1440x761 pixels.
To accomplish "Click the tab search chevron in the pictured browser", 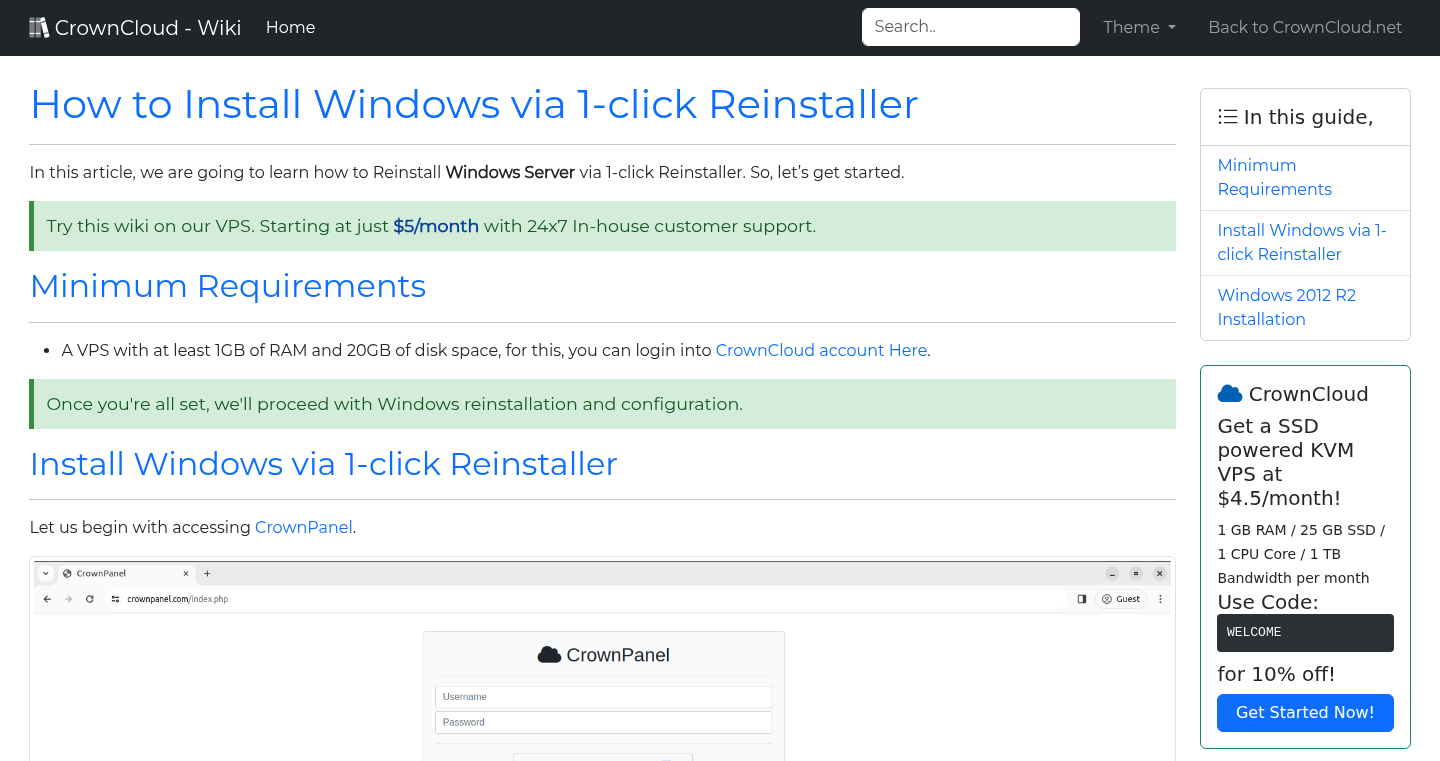I will pos(45,573).
